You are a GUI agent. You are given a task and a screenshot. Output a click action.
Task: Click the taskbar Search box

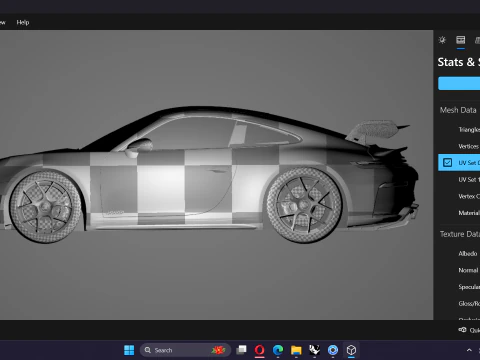(x=185, y=350)
